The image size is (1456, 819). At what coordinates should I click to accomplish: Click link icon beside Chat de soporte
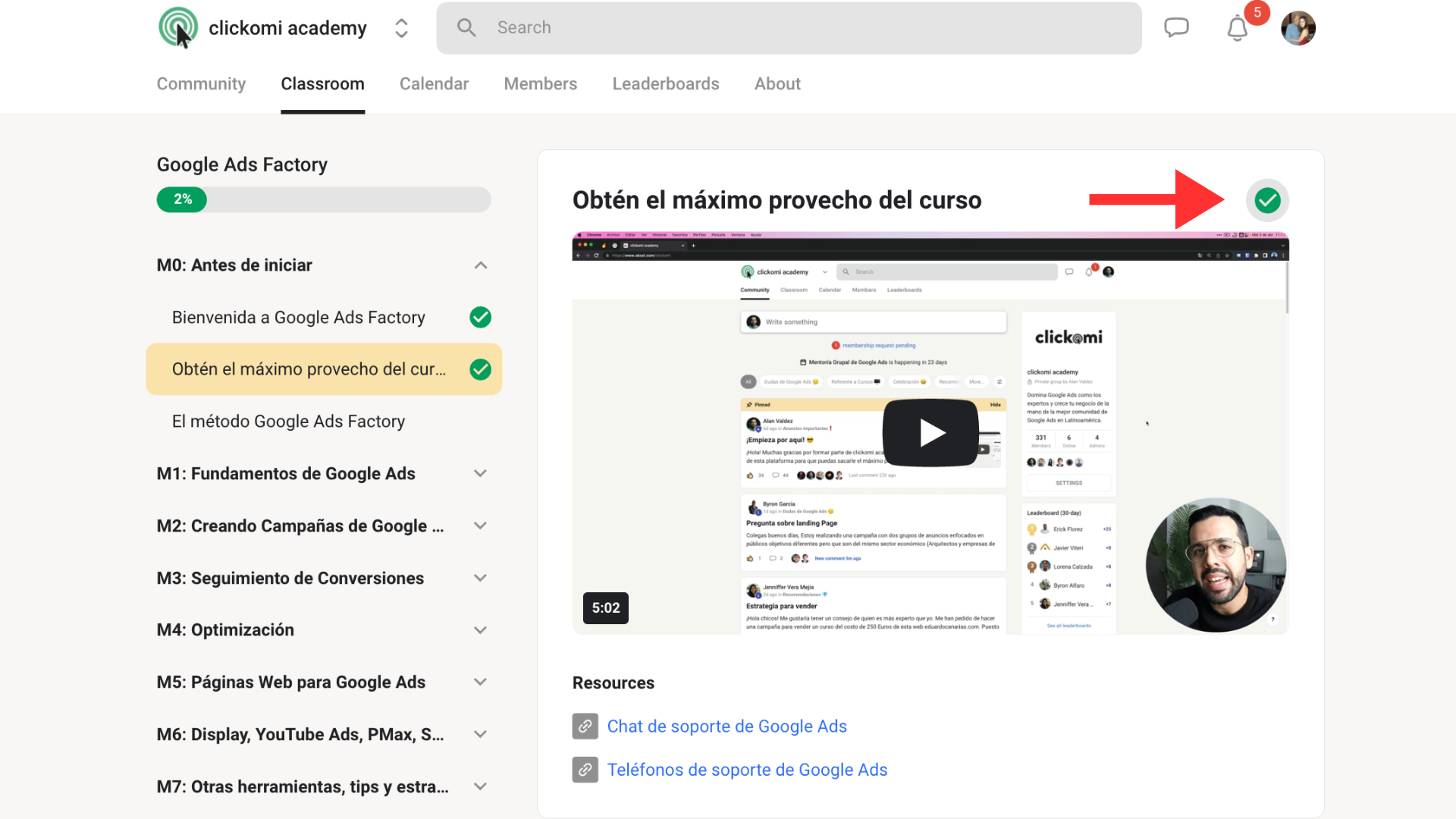click(585, 726)
